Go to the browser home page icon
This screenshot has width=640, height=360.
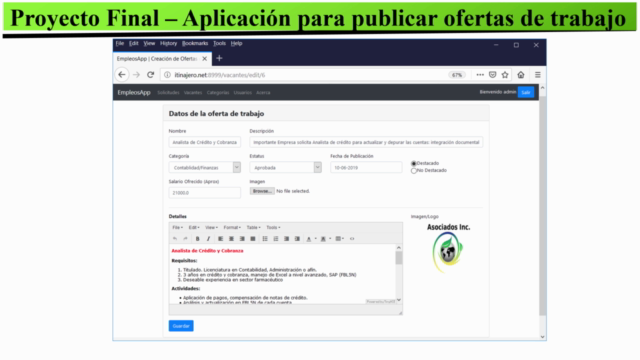521,75
